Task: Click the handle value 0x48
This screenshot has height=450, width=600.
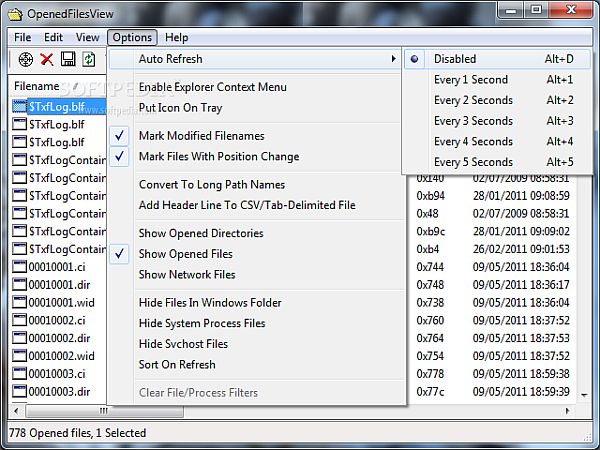Action: click(427, 213)
